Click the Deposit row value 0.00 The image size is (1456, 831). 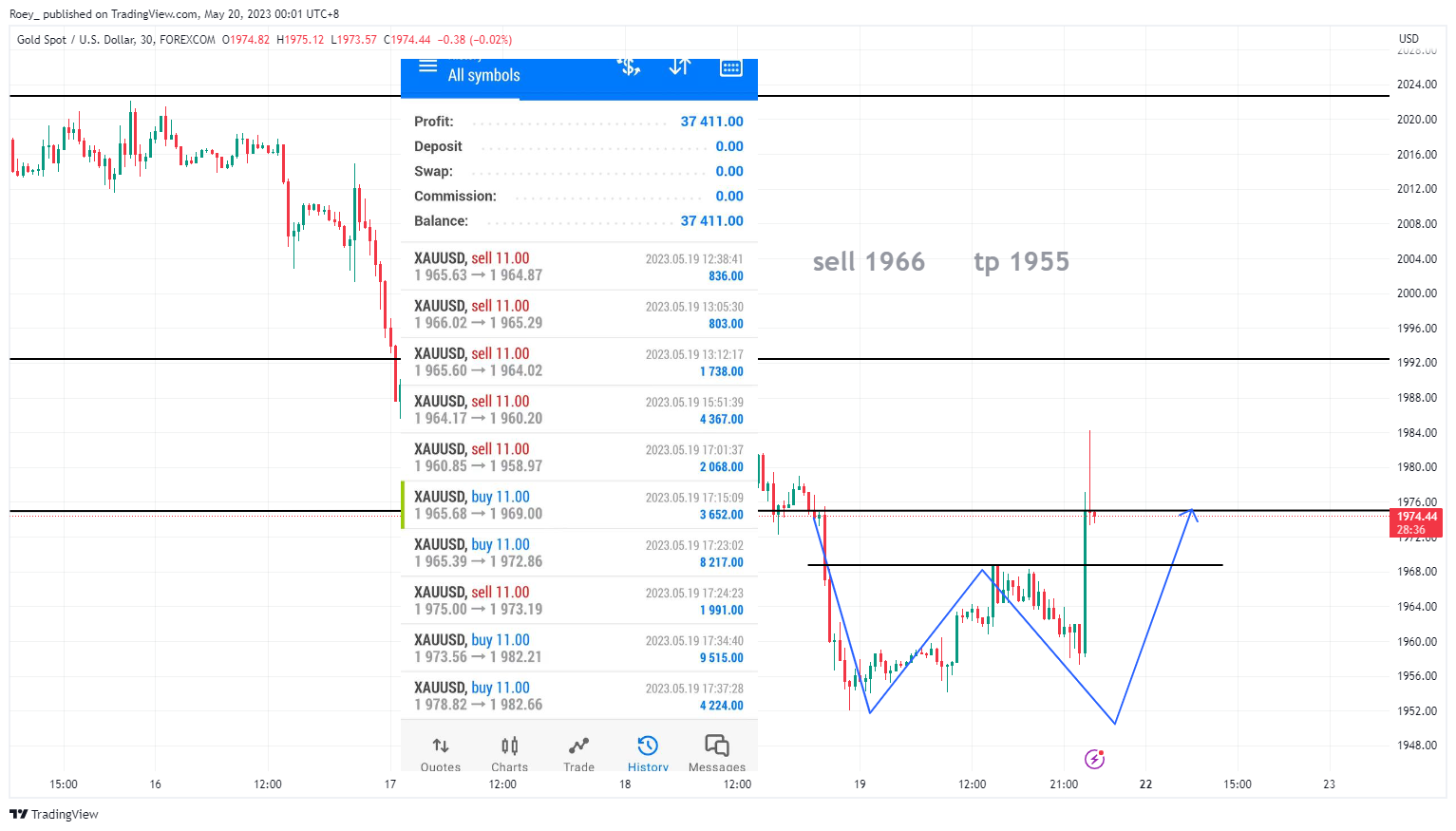click(x=729, y=146)
